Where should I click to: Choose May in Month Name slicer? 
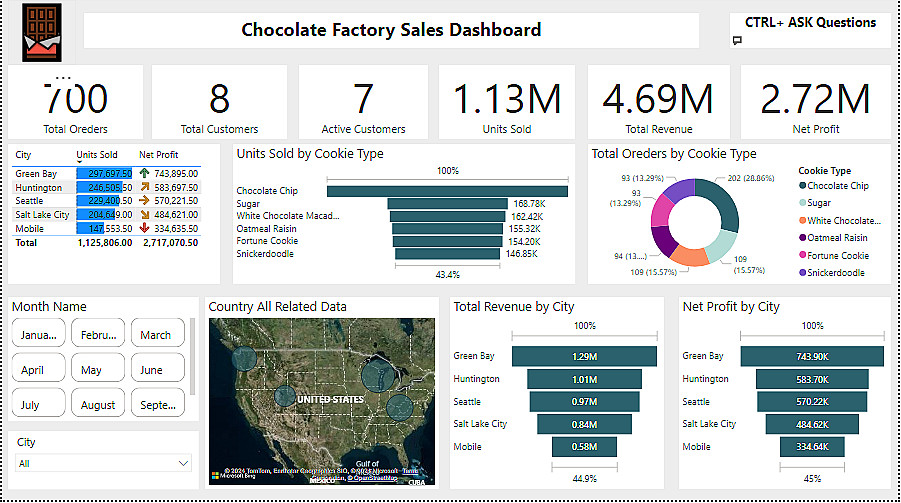tap(98, 370)
